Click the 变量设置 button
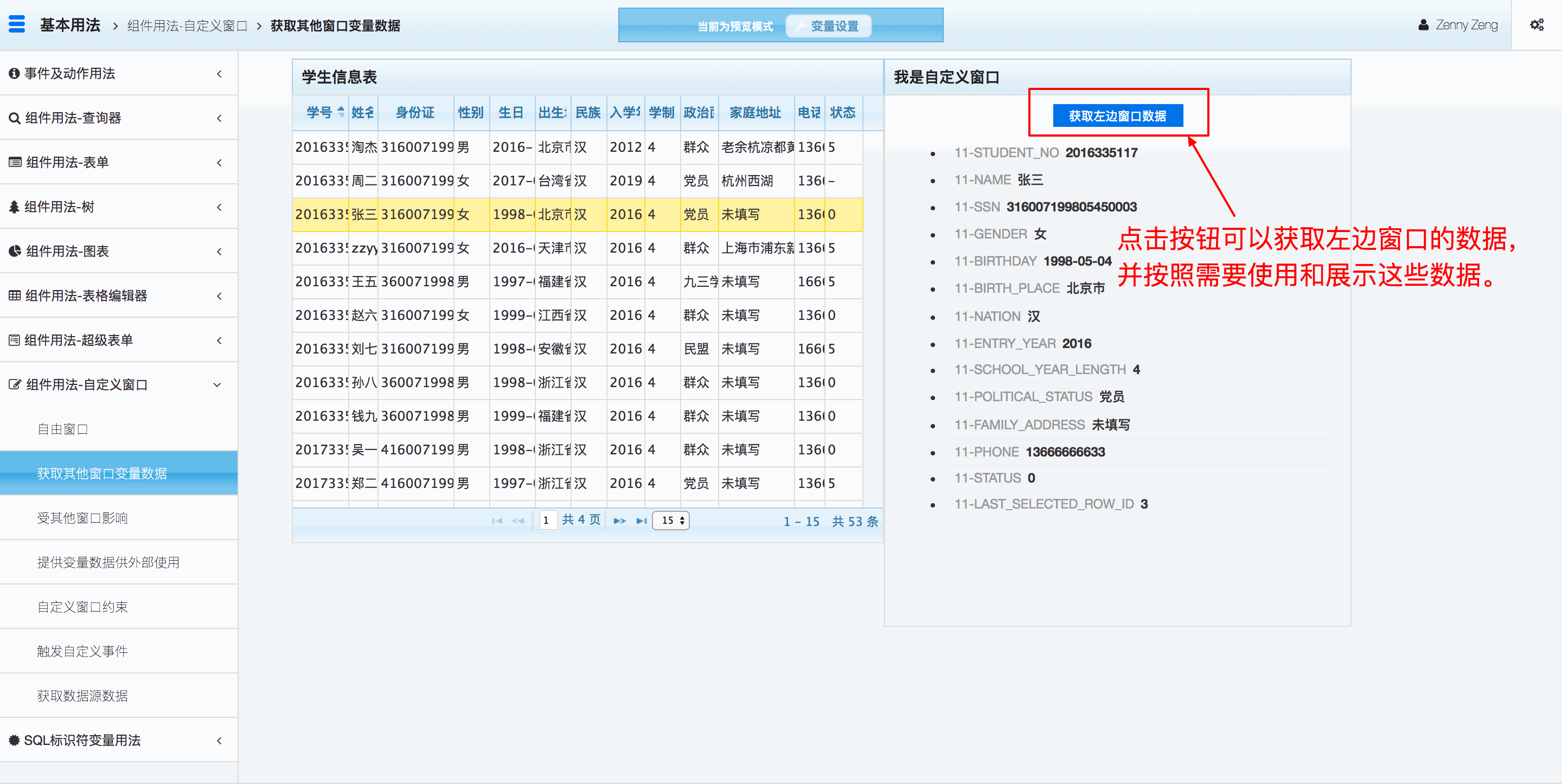Viewport: 1562px width, 784px height. point(828,26)
